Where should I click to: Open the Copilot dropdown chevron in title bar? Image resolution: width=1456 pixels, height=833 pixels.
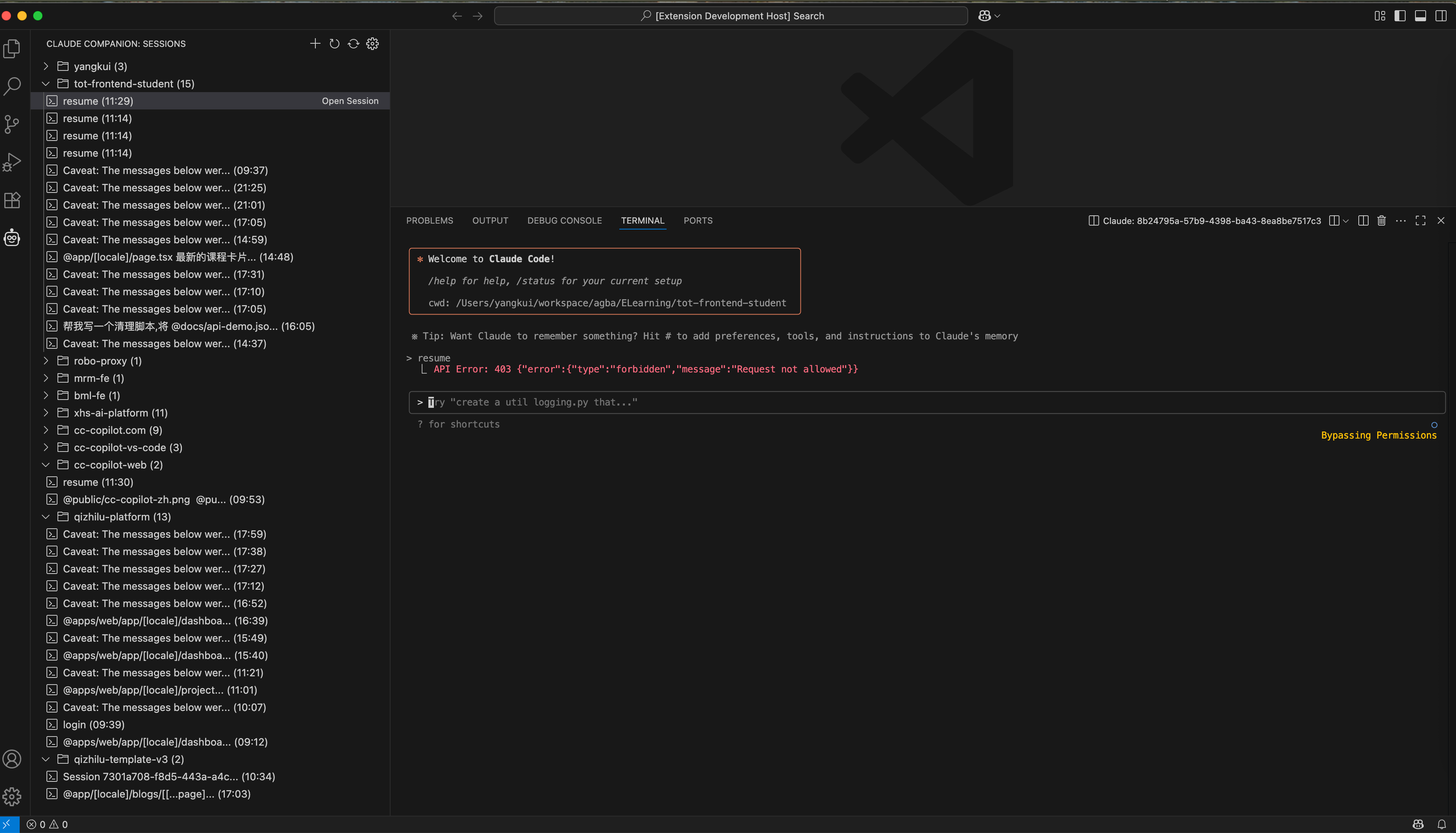[997, 16]
